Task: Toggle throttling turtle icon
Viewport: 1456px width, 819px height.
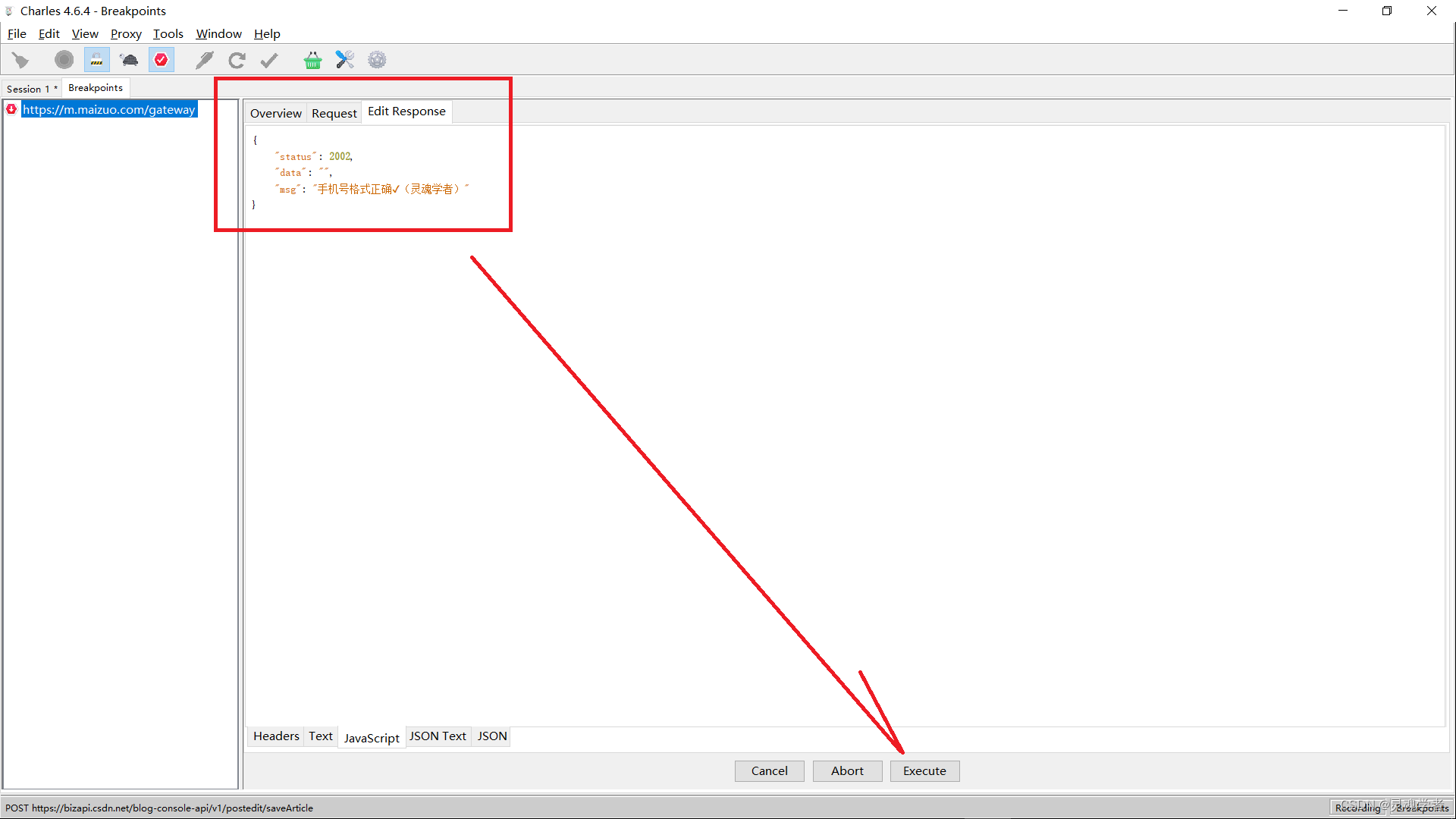Action: [x=129, y=60]
